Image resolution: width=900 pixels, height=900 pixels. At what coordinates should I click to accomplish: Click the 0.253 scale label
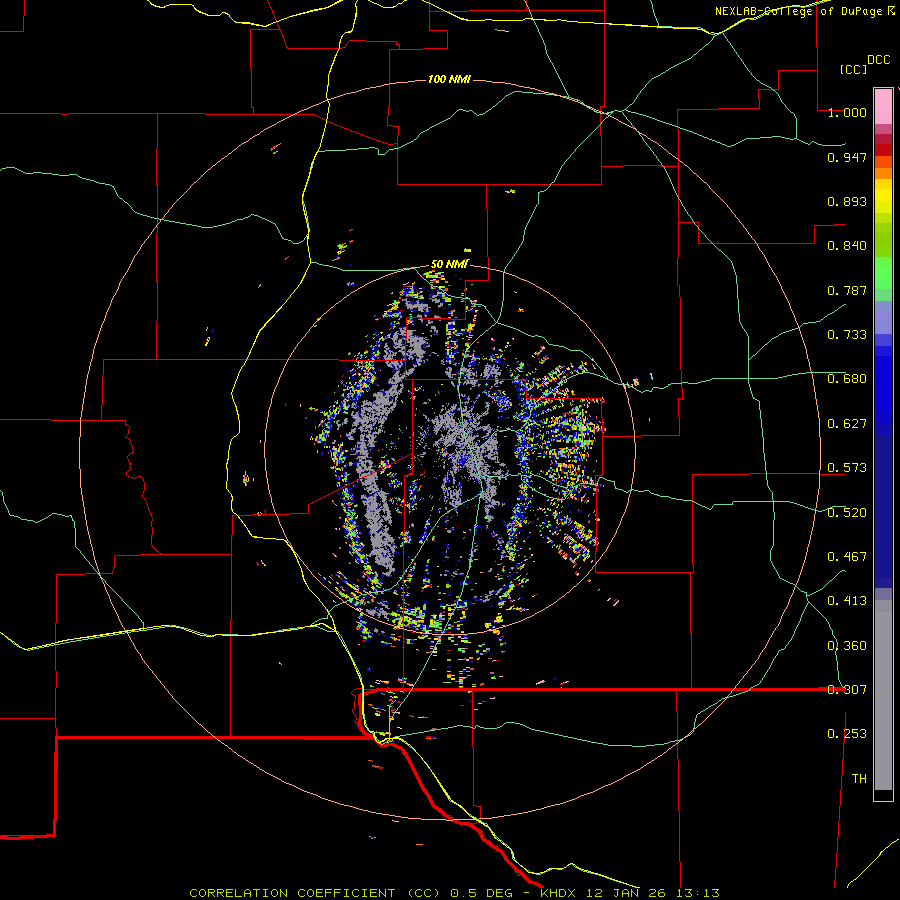coord(847,734)
